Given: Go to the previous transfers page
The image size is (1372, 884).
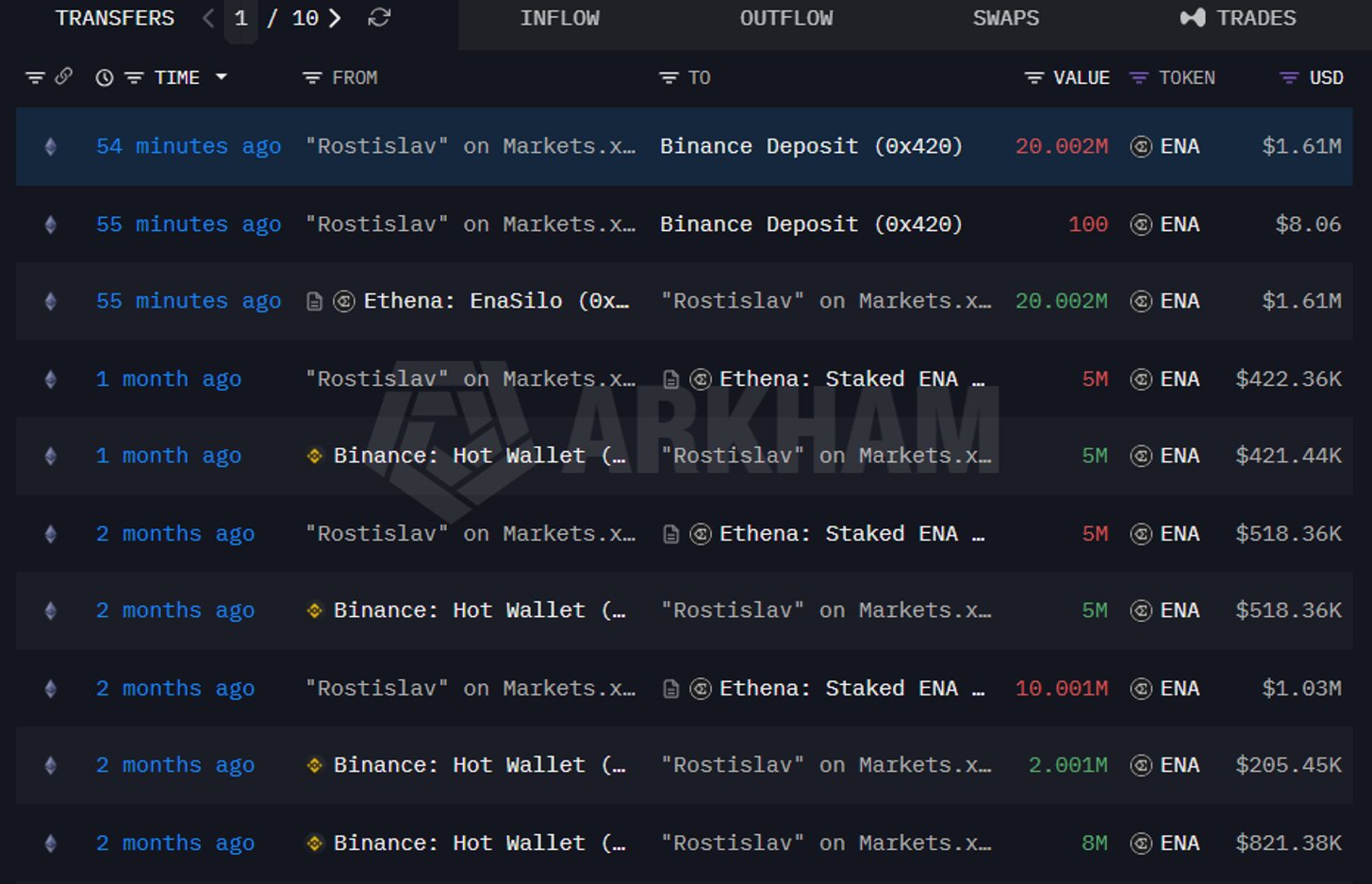Looking at the screenshot, I should point(208,18).
